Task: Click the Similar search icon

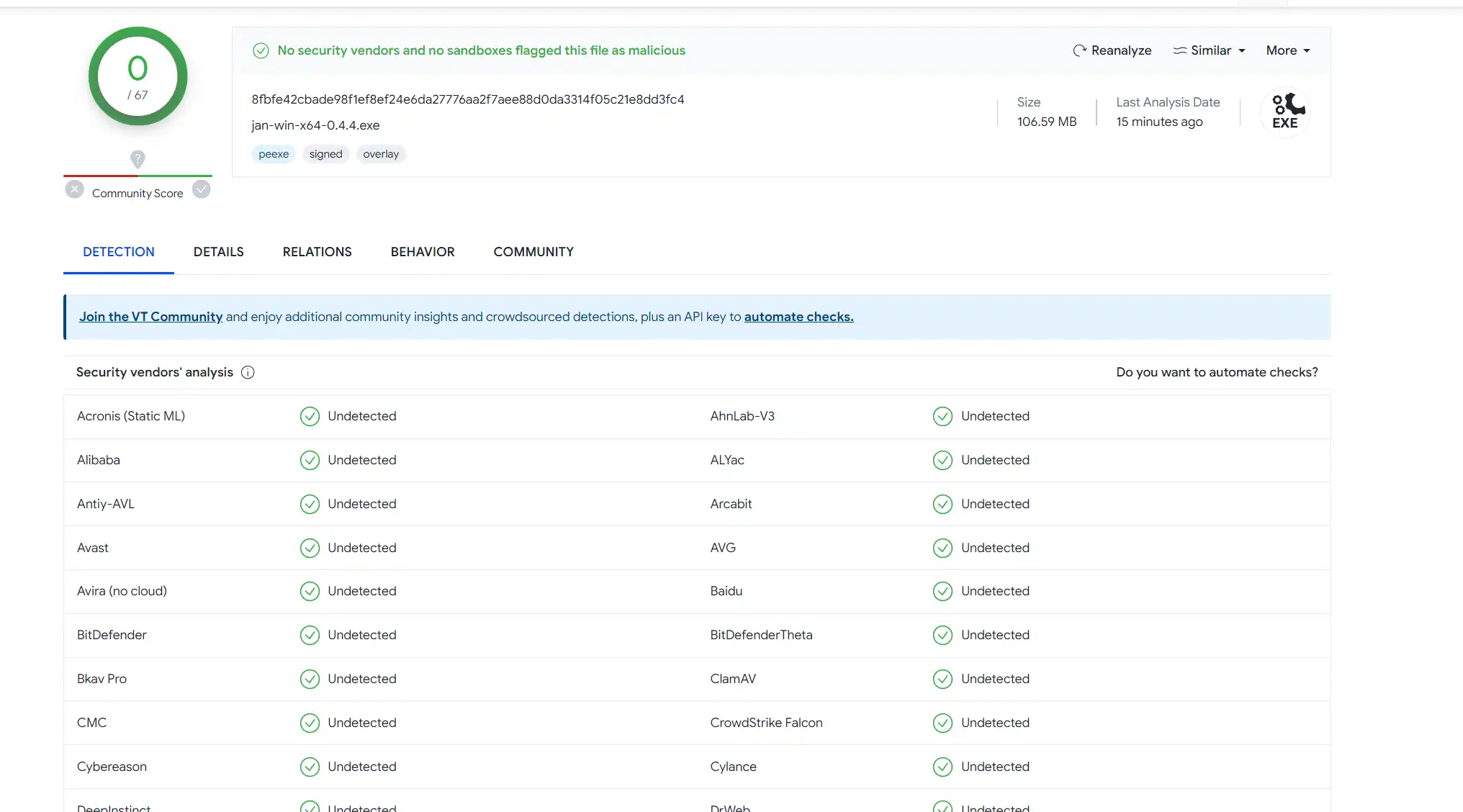Action: tap(1179, 50)
